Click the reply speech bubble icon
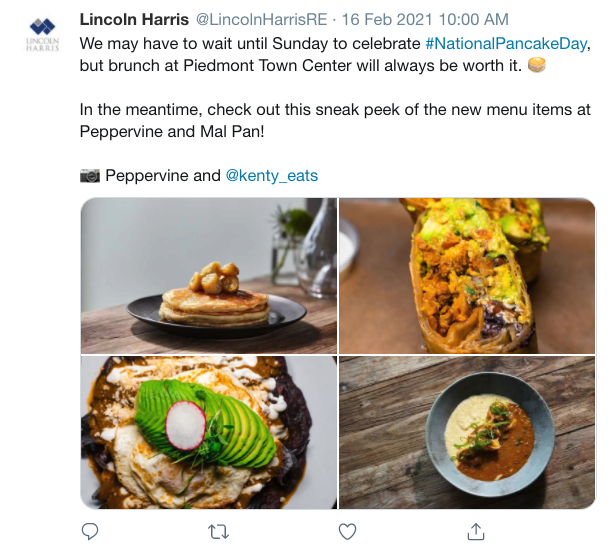This screenshot has width=613, height=558. [x=90, y=531]
